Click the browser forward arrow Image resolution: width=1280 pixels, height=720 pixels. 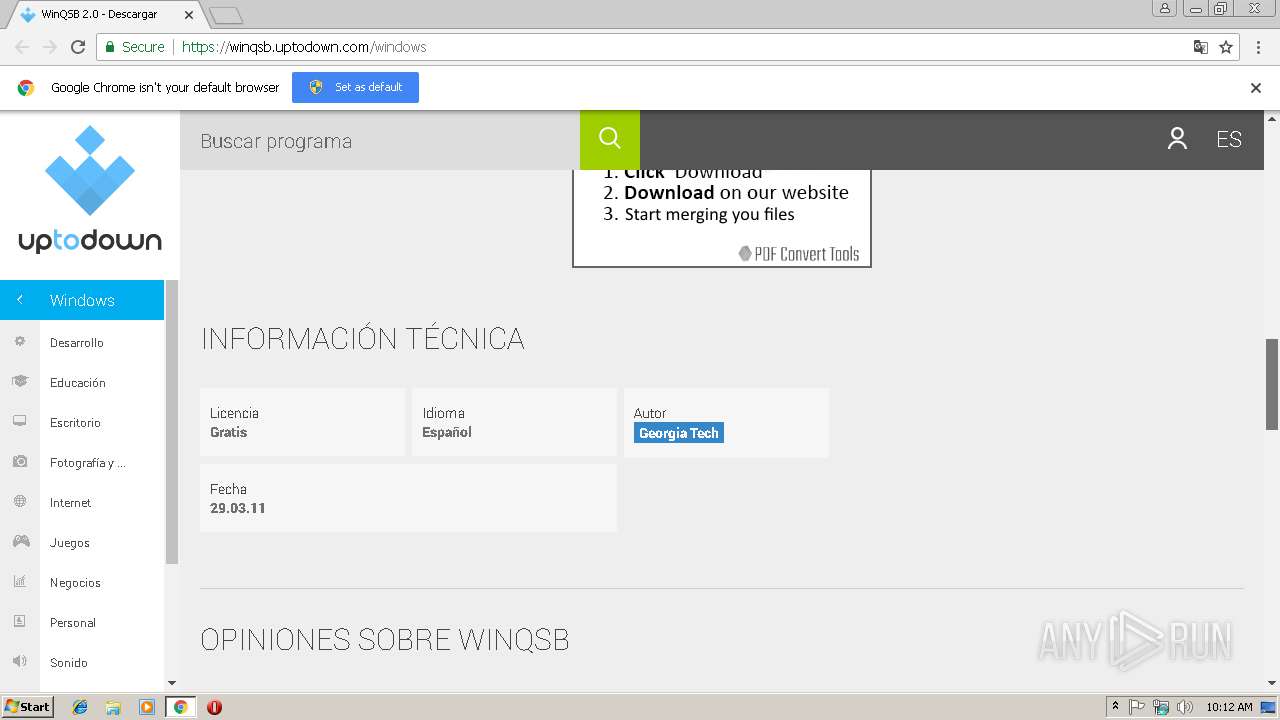tap(50, 47)
